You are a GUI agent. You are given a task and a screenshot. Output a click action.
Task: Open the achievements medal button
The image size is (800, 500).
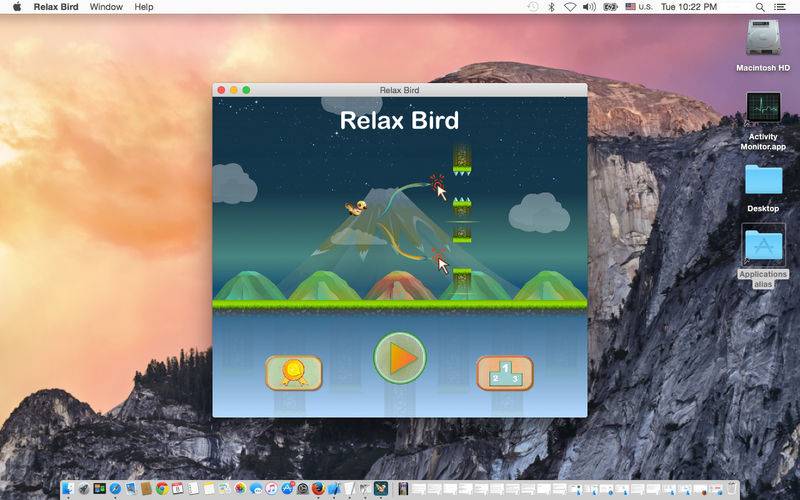294,372
